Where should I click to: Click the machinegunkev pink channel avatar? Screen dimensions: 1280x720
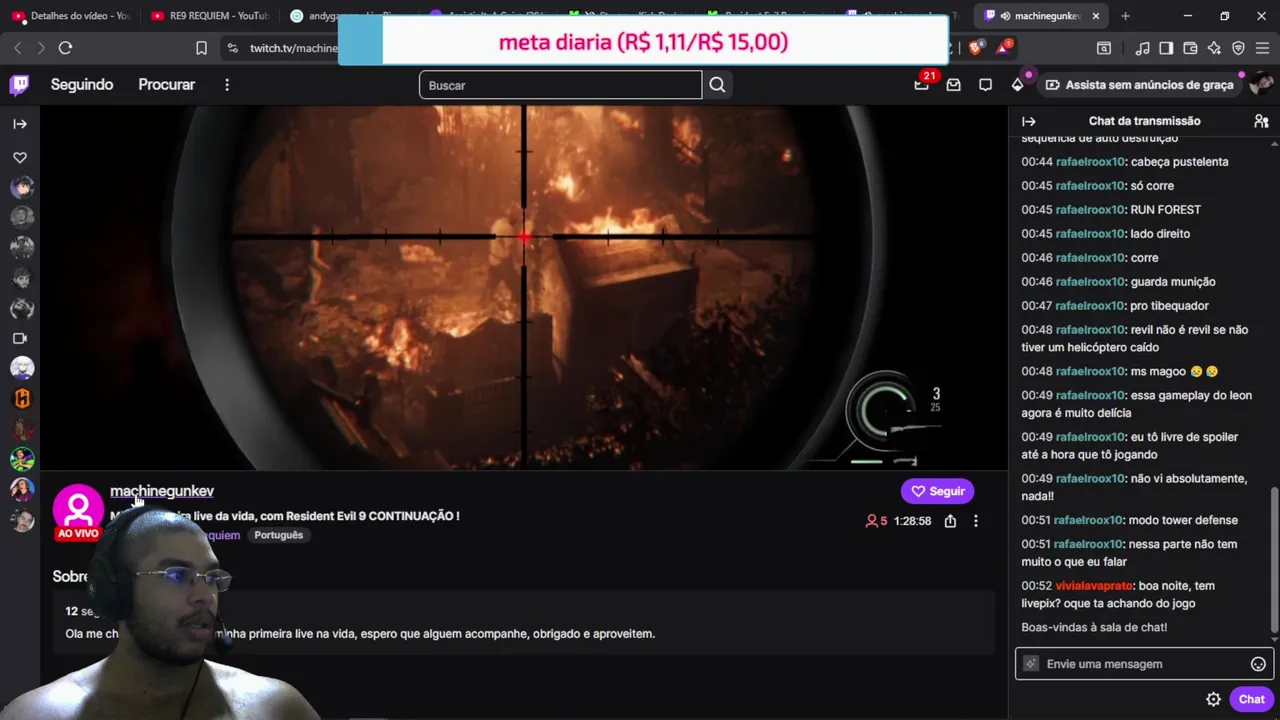78,508
